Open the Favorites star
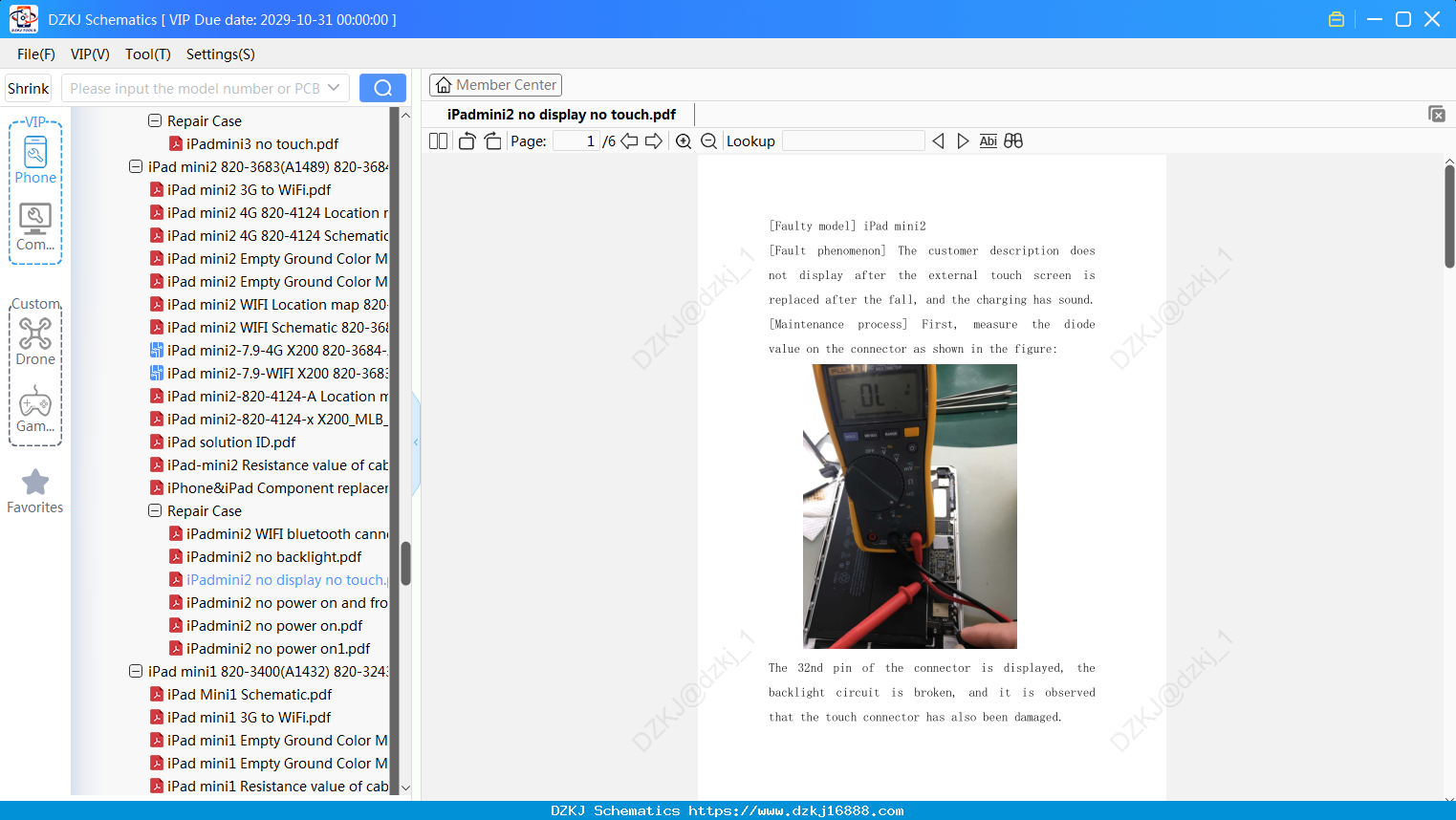The image size is (1456, 820). tap(35, 491)
